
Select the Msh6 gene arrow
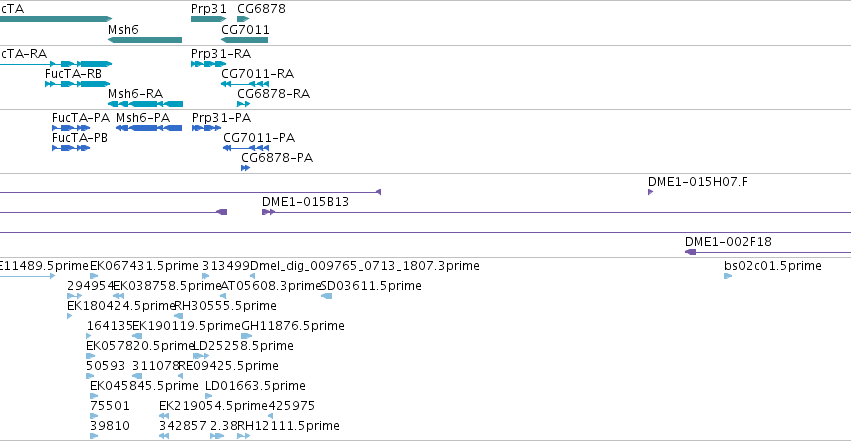pos(145,40)
